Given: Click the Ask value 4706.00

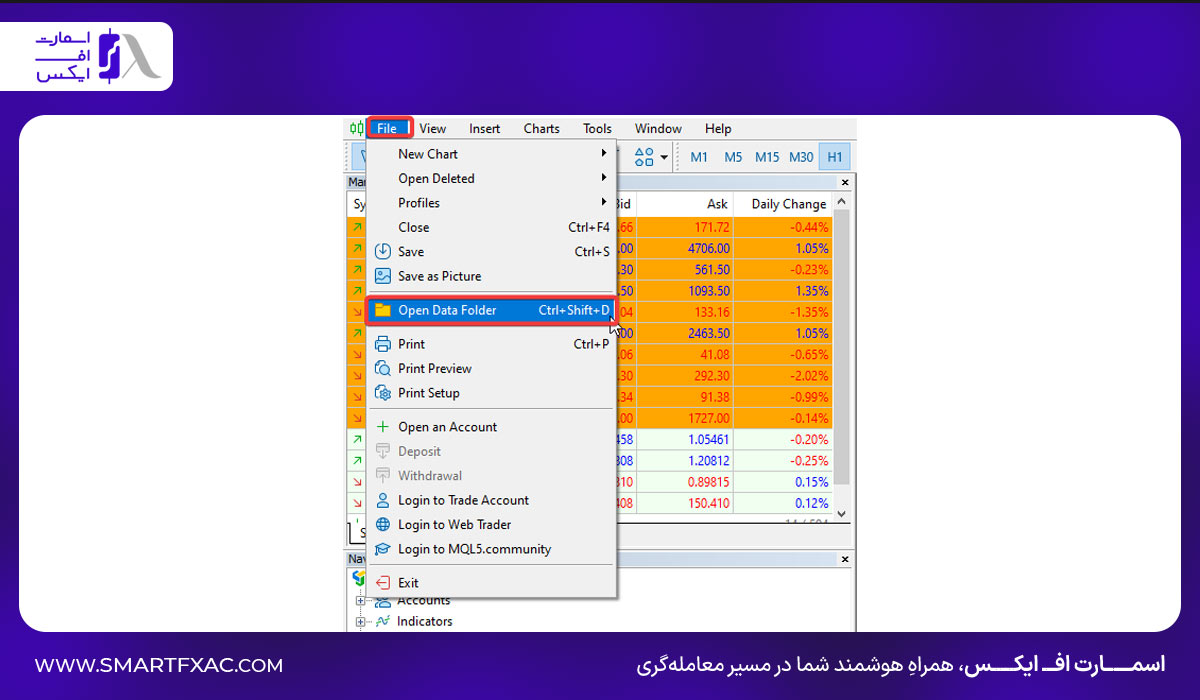Looking at the screenshot, I should 708,248.
